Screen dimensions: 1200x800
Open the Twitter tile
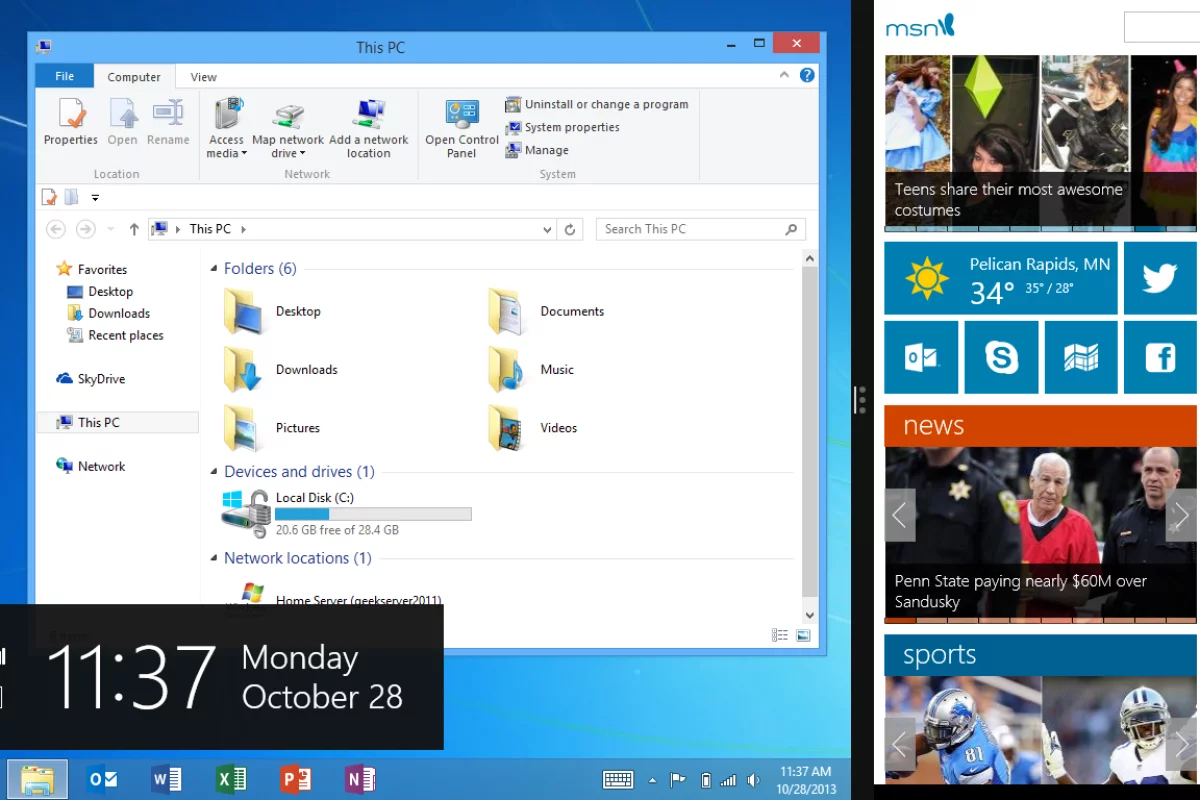click(1159, 278)
